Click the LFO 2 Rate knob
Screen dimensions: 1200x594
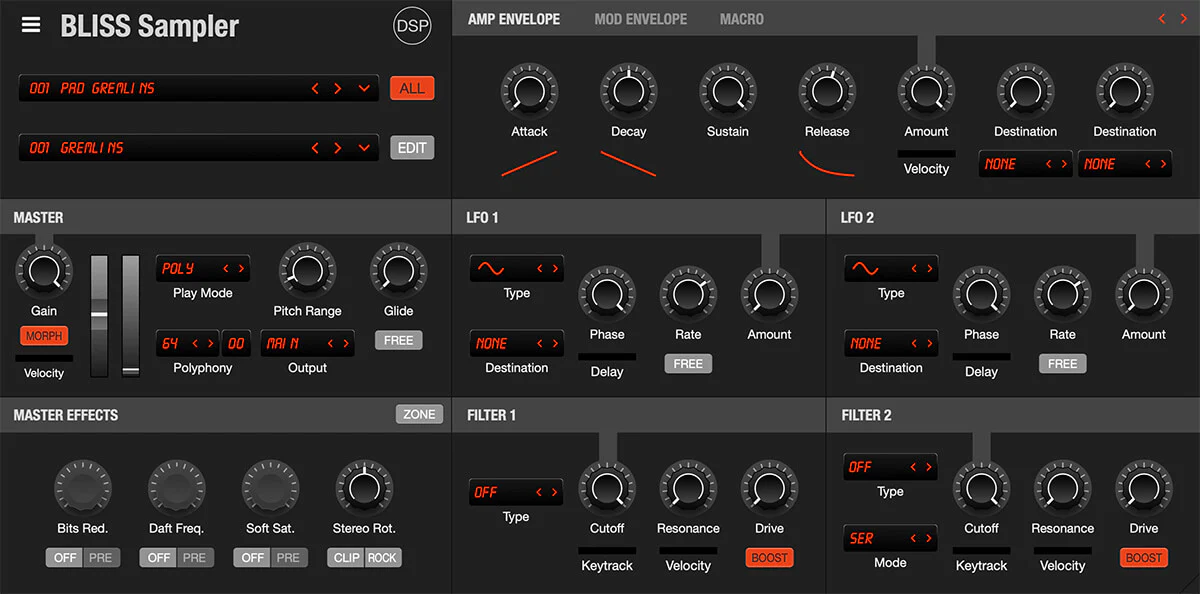pyautogui.click(x=1062, y=294)
